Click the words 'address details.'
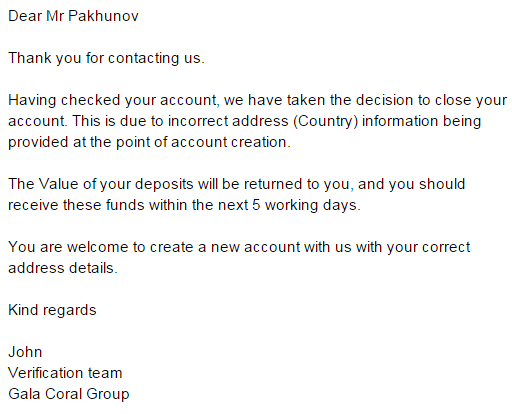Screen dimensions: 512x414 (63, 268)
